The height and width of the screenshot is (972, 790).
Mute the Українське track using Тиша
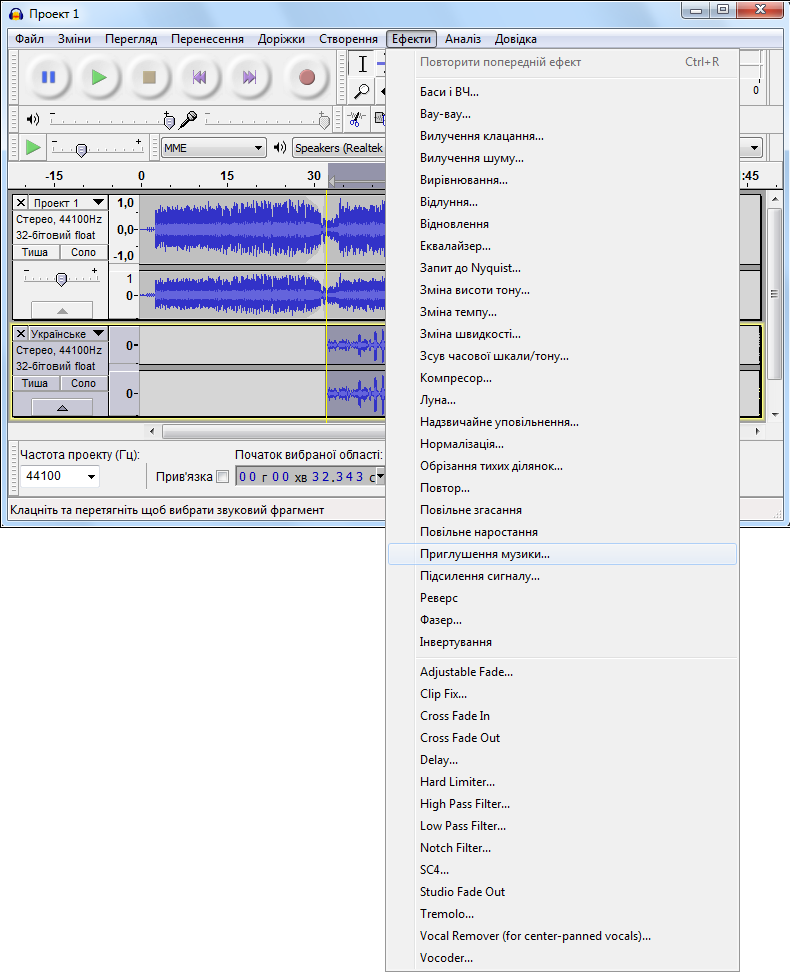(35, 383)
